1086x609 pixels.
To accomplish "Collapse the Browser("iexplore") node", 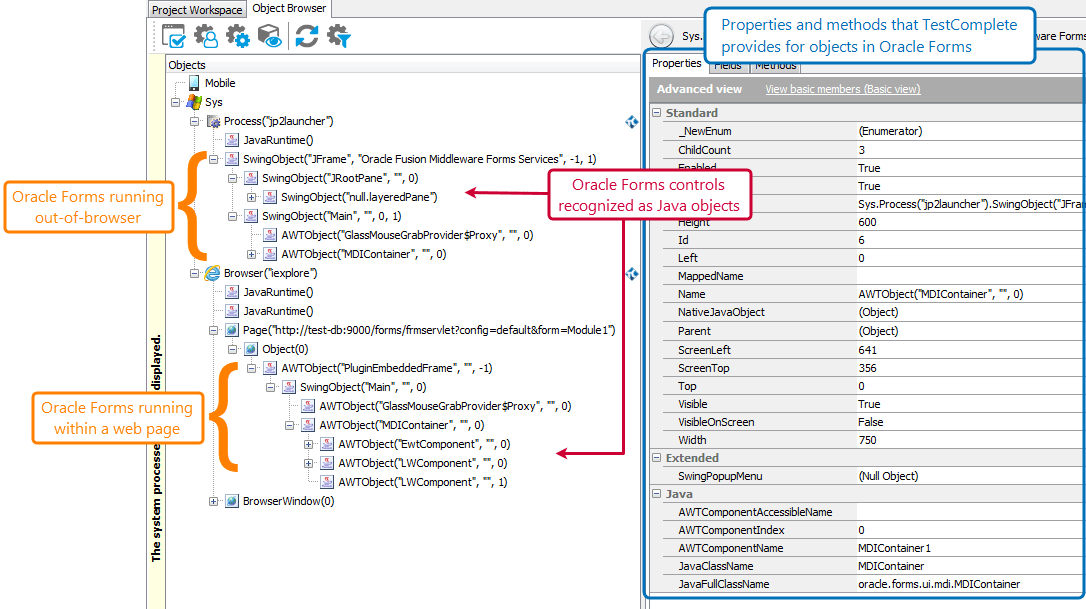I will click(x=195, y=274).
